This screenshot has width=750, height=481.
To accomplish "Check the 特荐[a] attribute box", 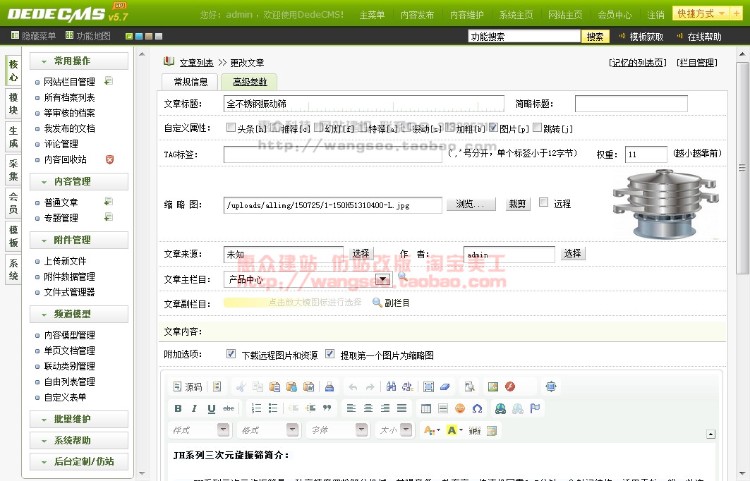I will [x=362, y=127].
